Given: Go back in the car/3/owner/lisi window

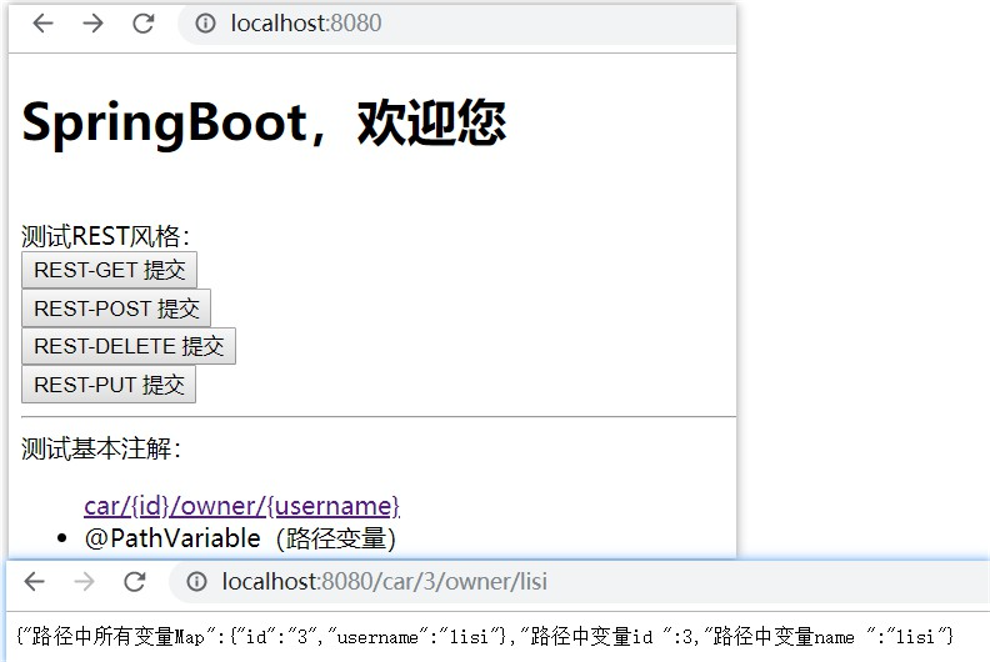Looking at the screenshot, I should tap(34, 581).
